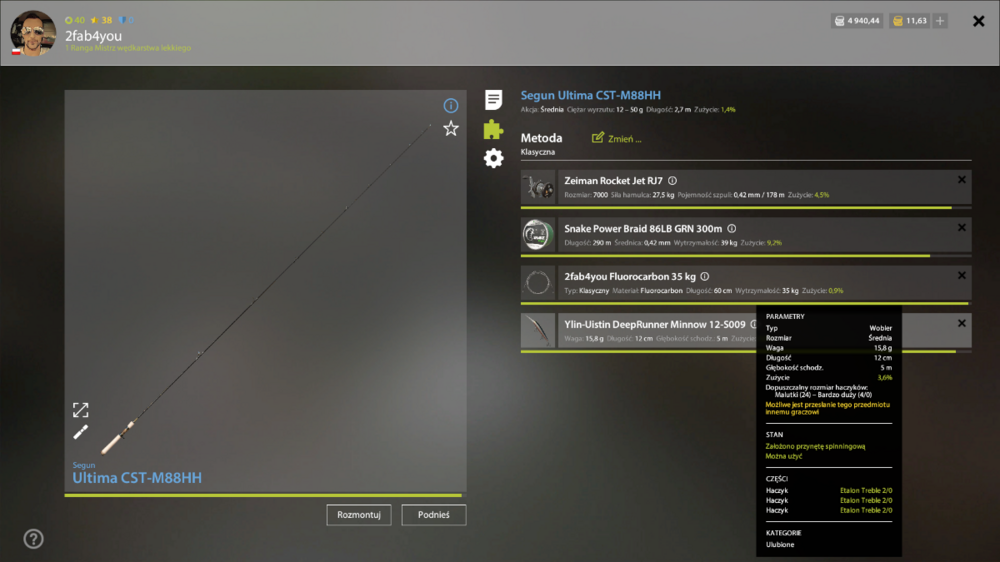Click the player name 2fab4you

pyautogui.click(x=93, y=36)
